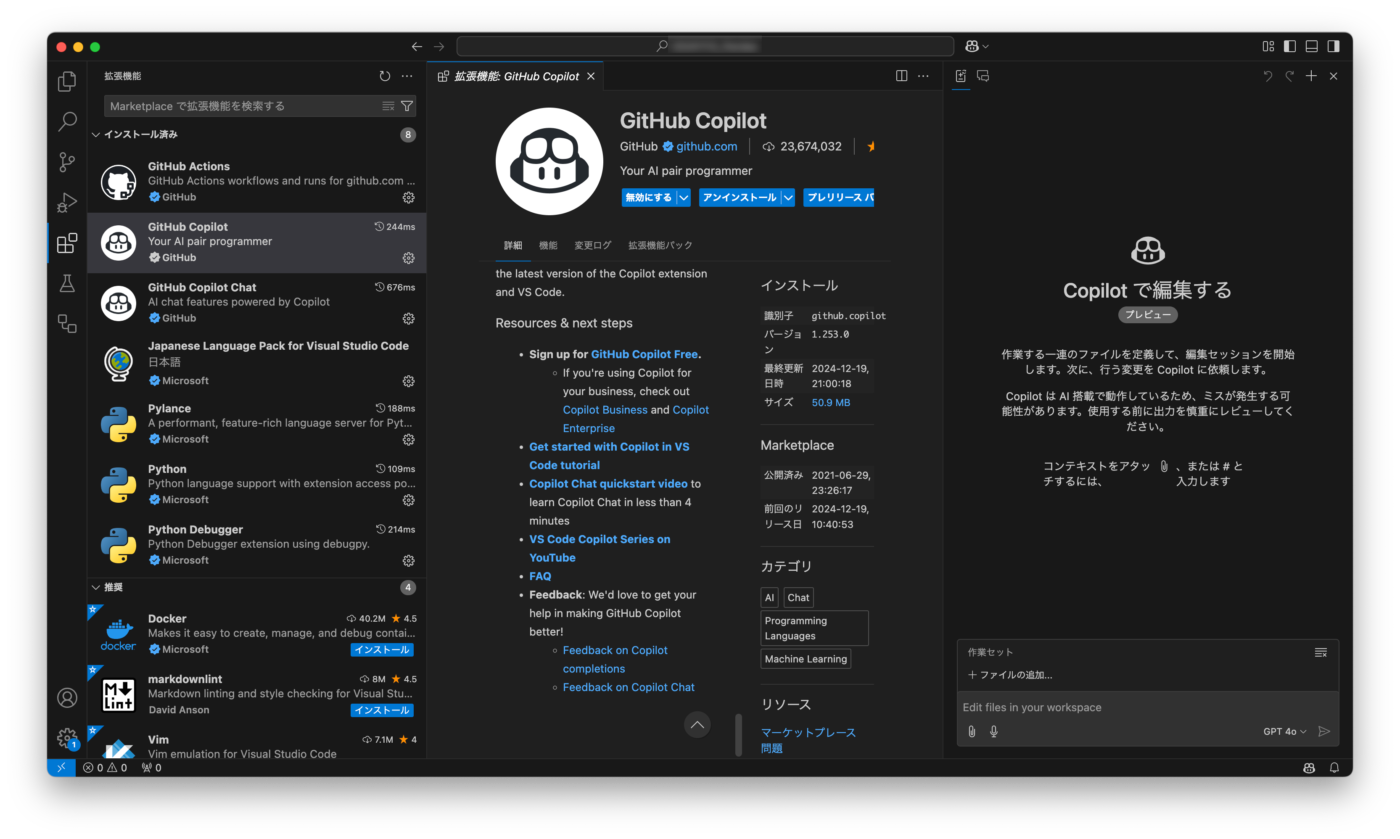The image size is (1400, 839).
Task: Close the GitHub Copilot editor tab
Action: (x=591, y=76)
